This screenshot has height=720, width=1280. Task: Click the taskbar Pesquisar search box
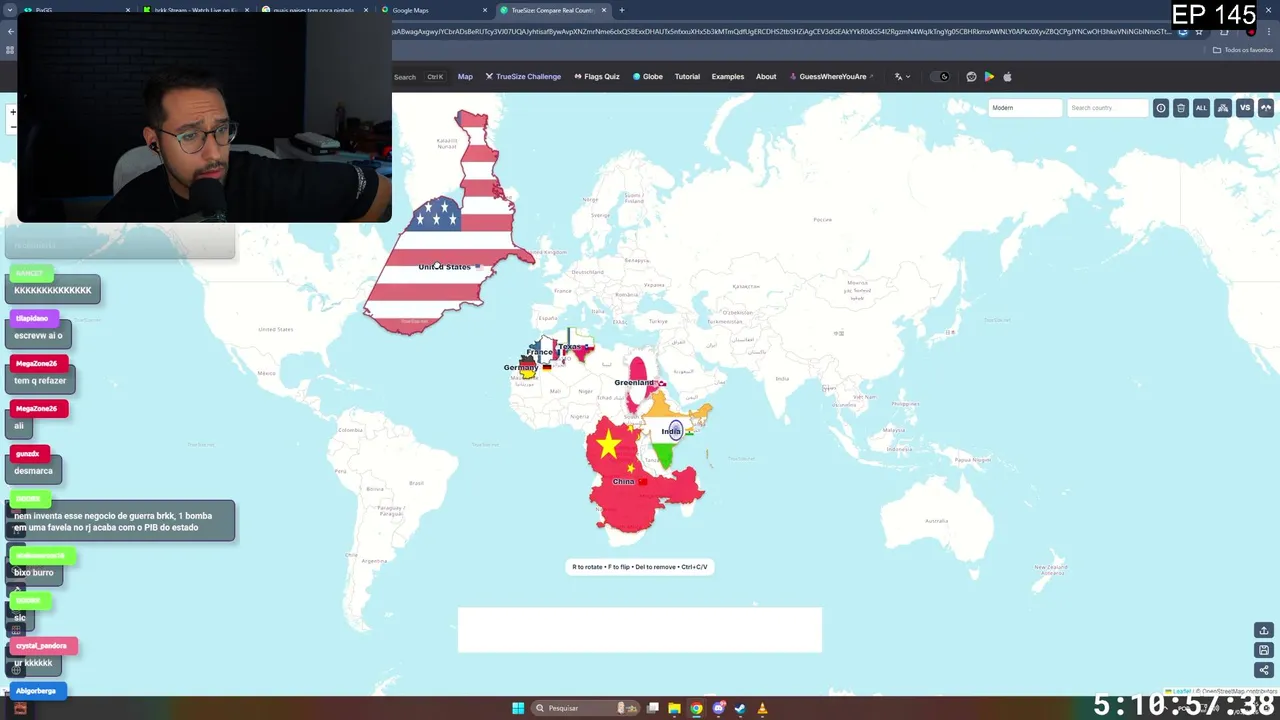click(586, 708)
